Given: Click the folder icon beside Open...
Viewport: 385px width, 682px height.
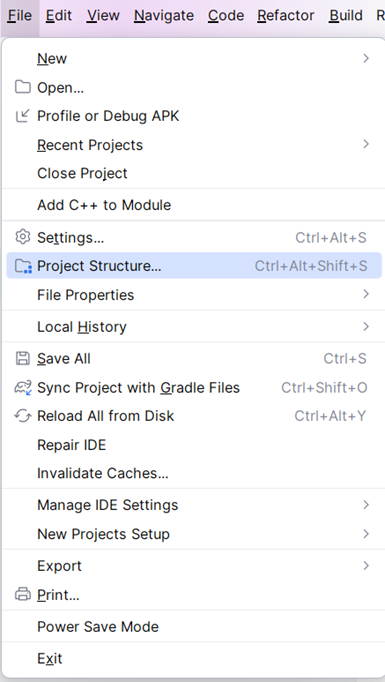Looking at the screenshot, I should pos(23,87).
